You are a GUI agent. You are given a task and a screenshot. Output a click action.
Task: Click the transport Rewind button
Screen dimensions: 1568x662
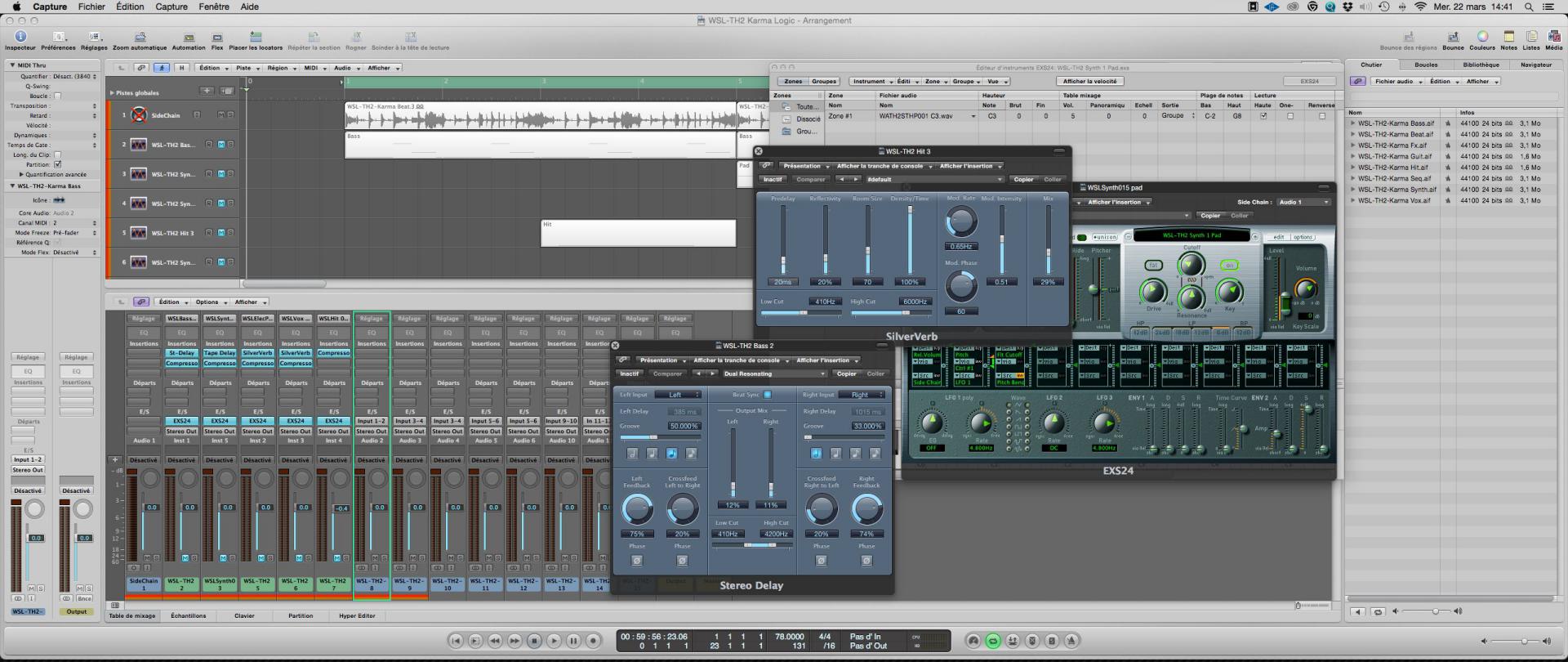tap(495, 641)
